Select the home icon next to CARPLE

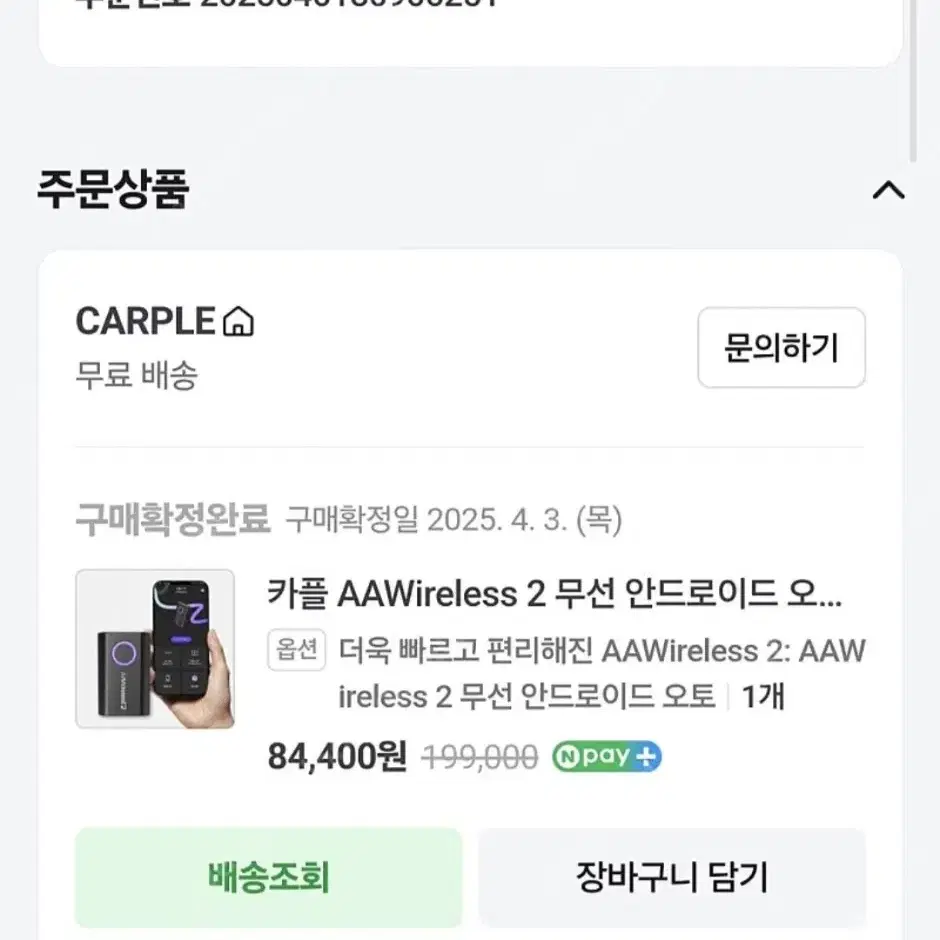[238, 320]
